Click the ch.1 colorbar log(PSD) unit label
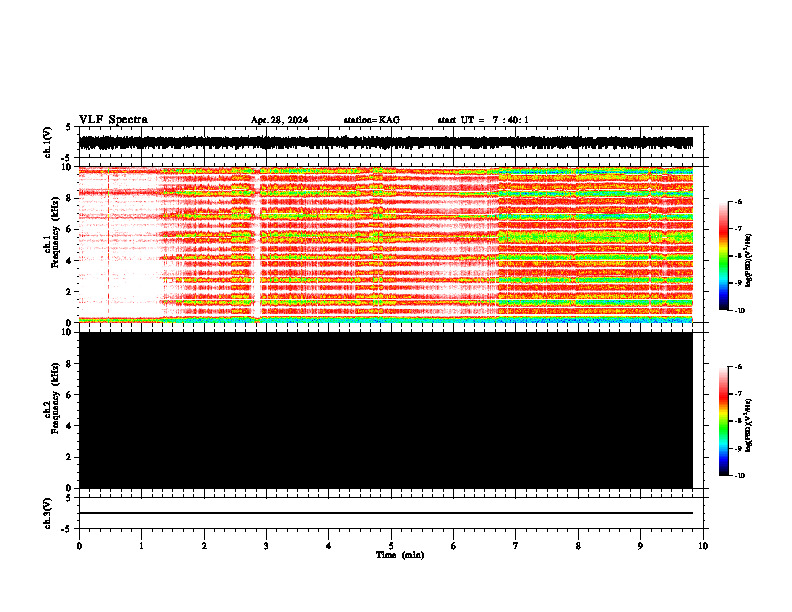This screenshot has height=612, width=792. pyautogui.click(x=748, y=261)
